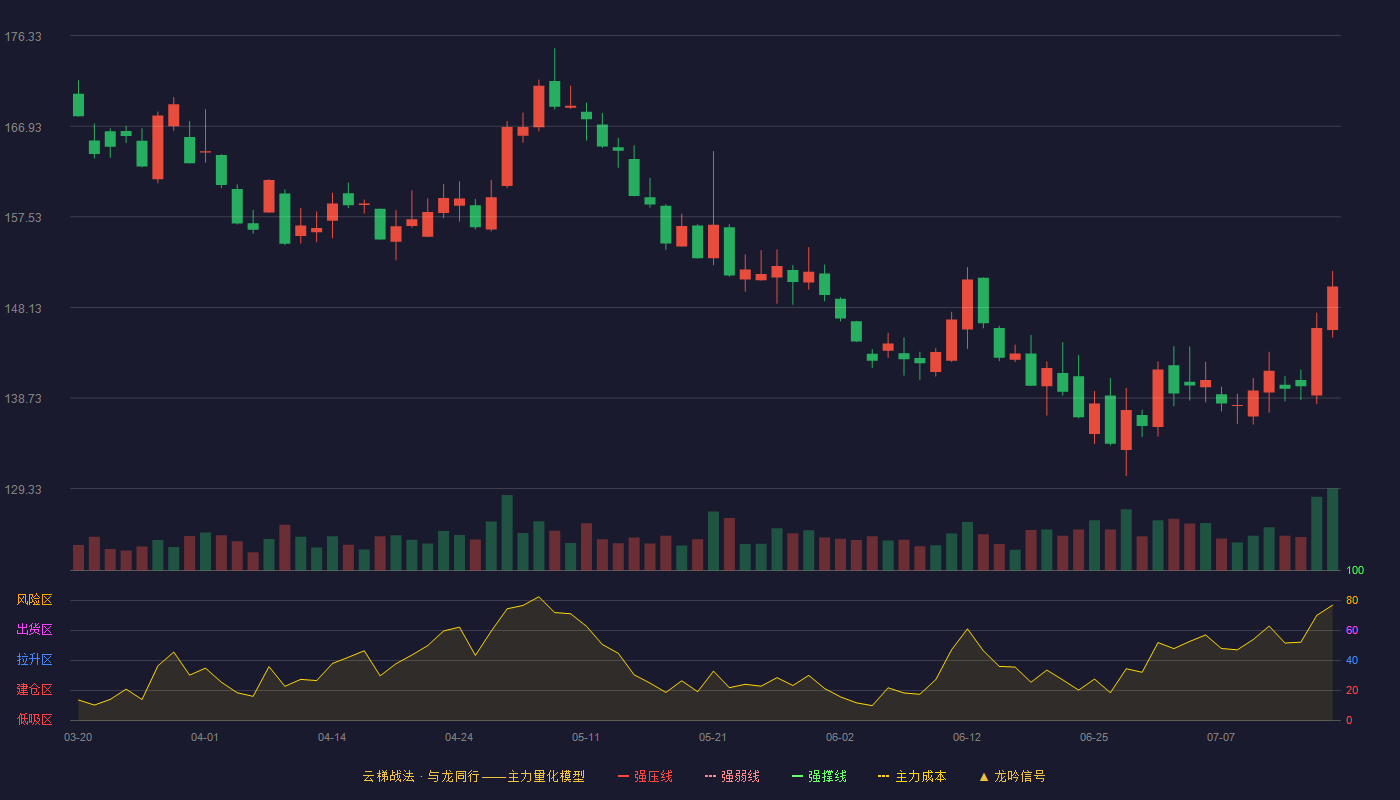1400x800 pixels.
Task: Click the 06-12 date label
Action: pos(967,737)
